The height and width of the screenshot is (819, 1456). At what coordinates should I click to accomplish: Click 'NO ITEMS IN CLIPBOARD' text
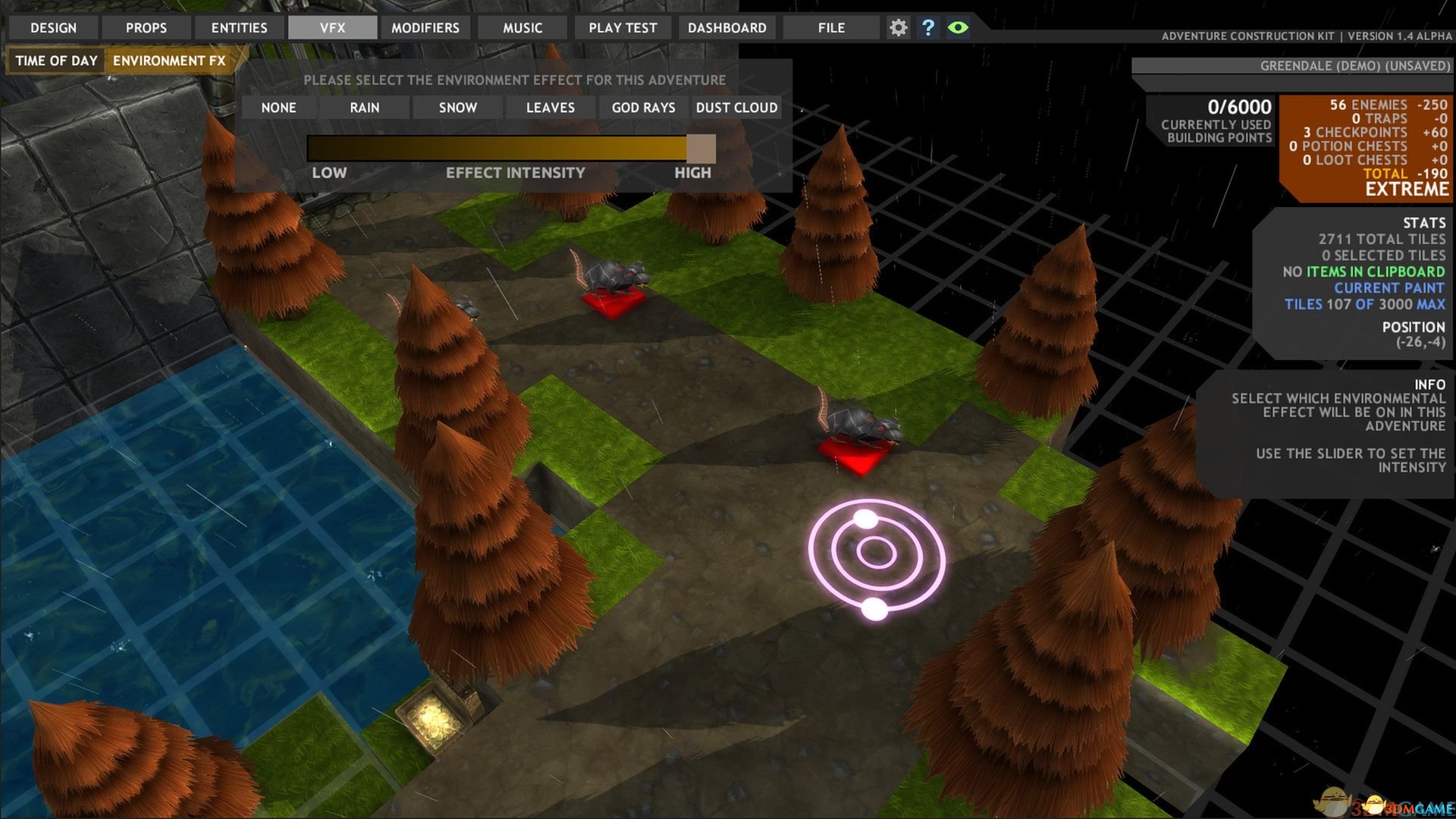pyautogui.click(x=1363, y=271)
